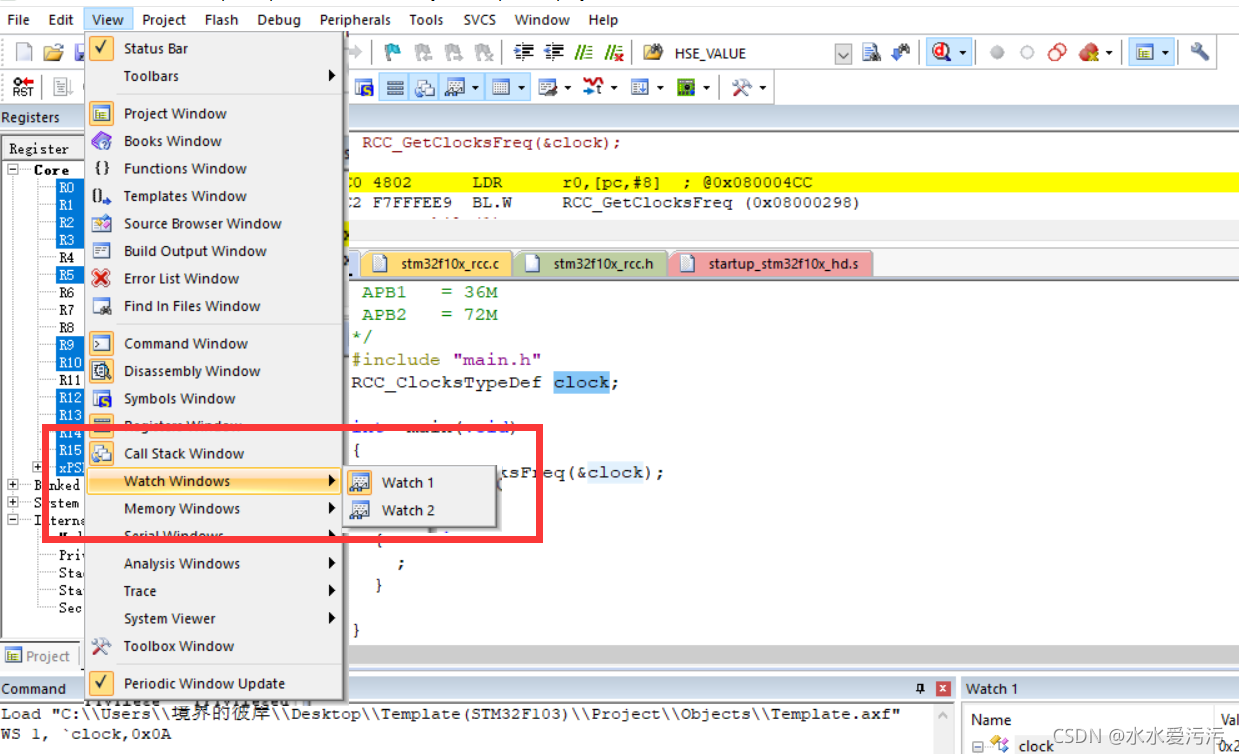Toggle bookmark flag icon in toolbar
1239x754 pixels.
[392, 53]
